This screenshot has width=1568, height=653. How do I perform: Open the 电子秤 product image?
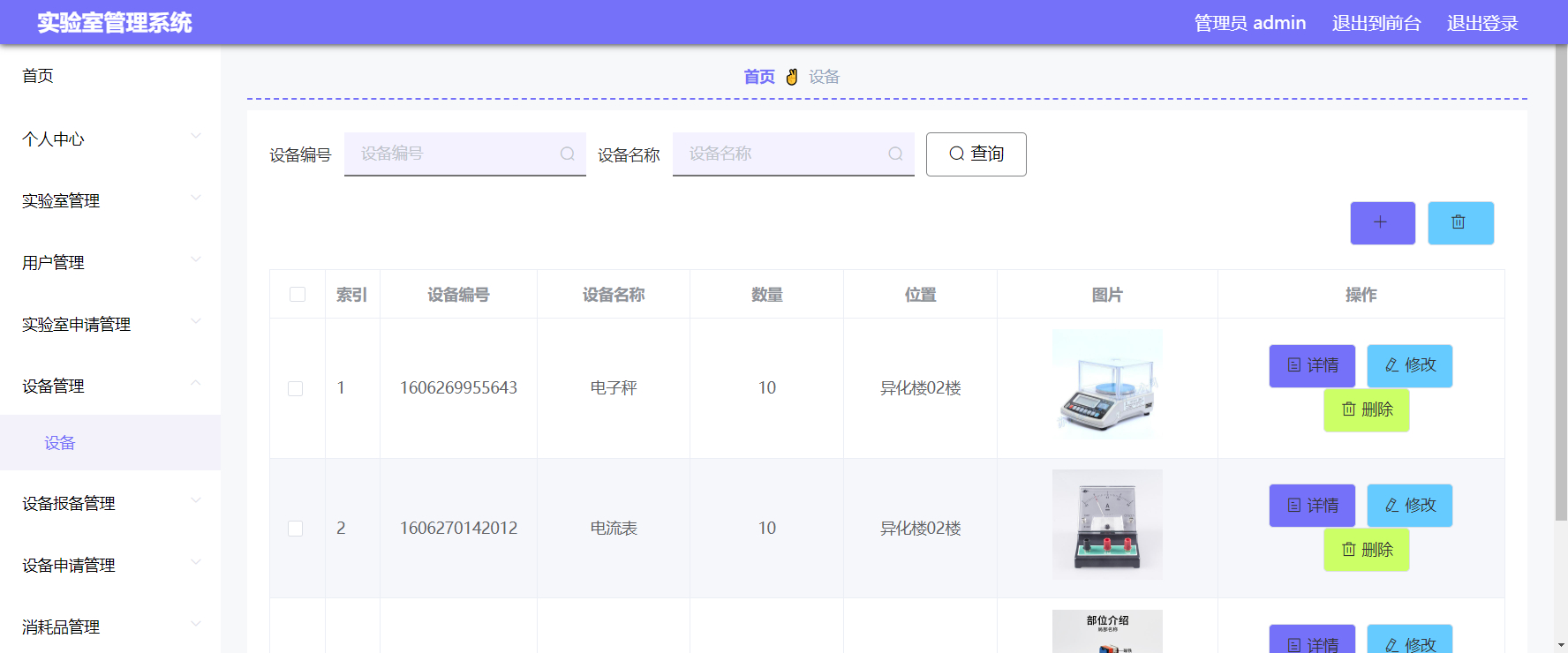(1107, 385)
